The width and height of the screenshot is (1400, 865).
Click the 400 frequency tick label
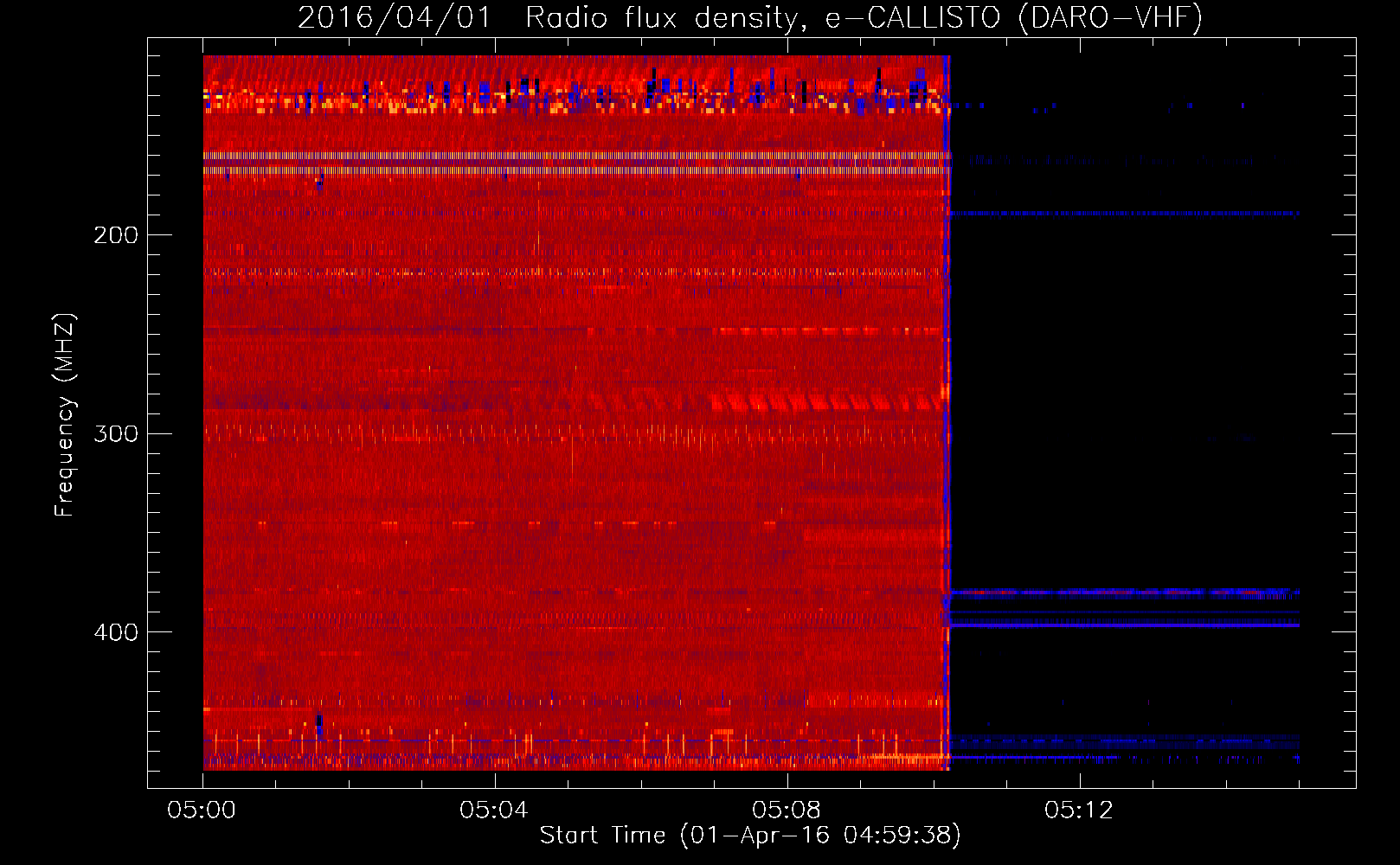[x=116, y=632]
